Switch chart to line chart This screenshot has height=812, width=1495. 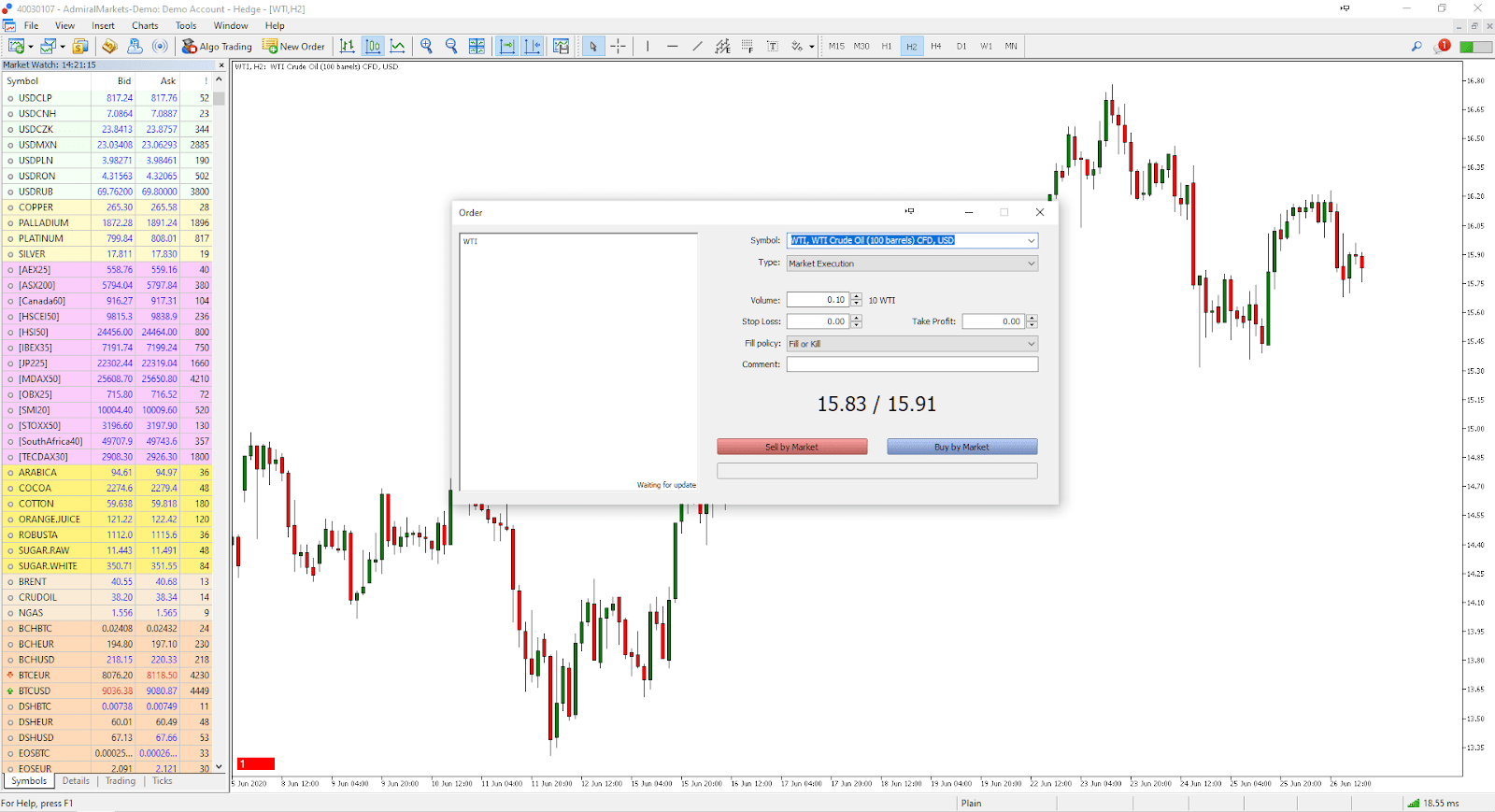point(398,46)
